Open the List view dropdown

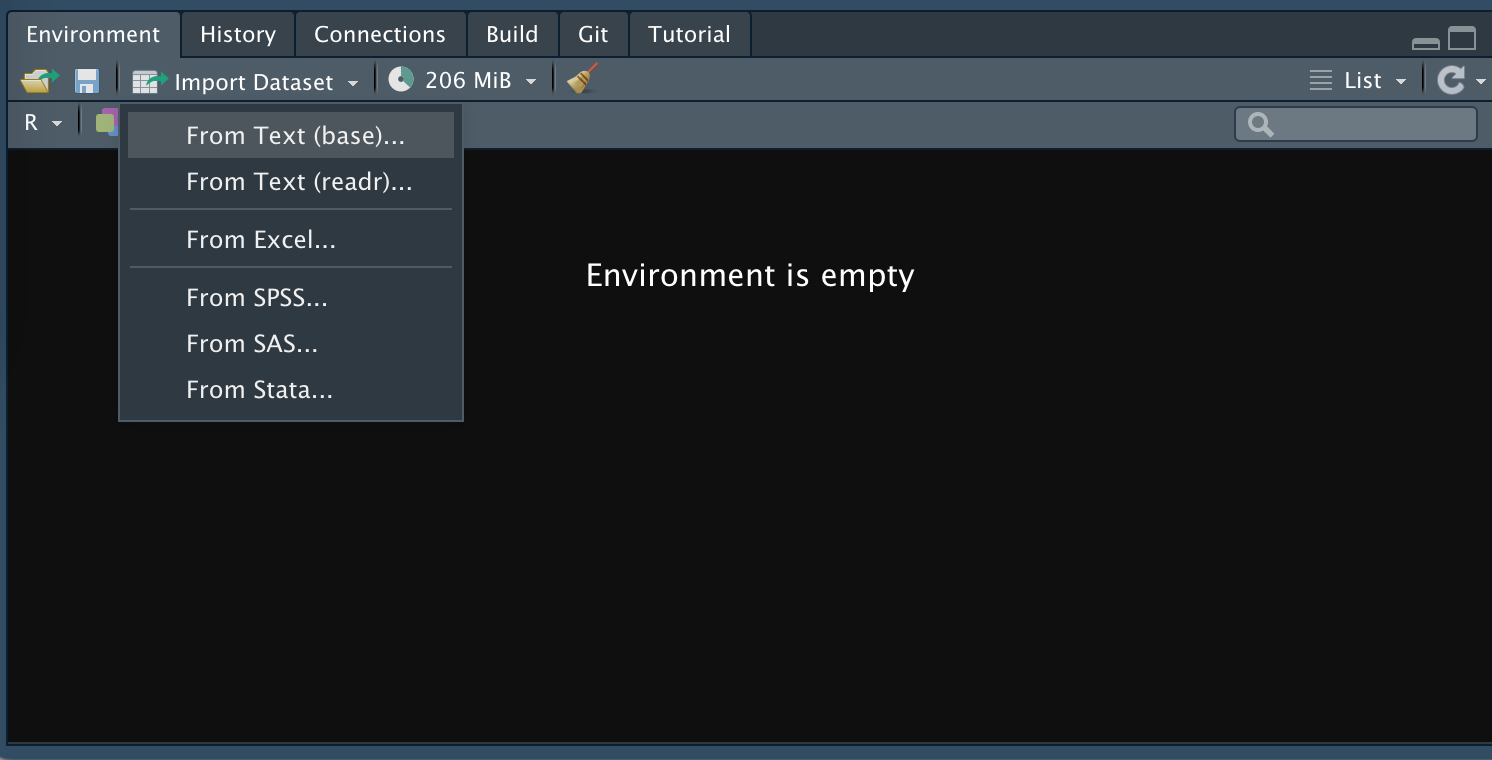click(1358, 81)
